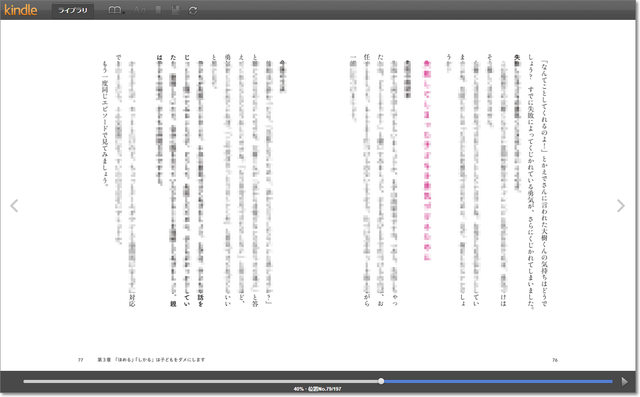Click the triangle arrow beside progress bar
Viewport: 640px width, 397px height.
point(624,381)
